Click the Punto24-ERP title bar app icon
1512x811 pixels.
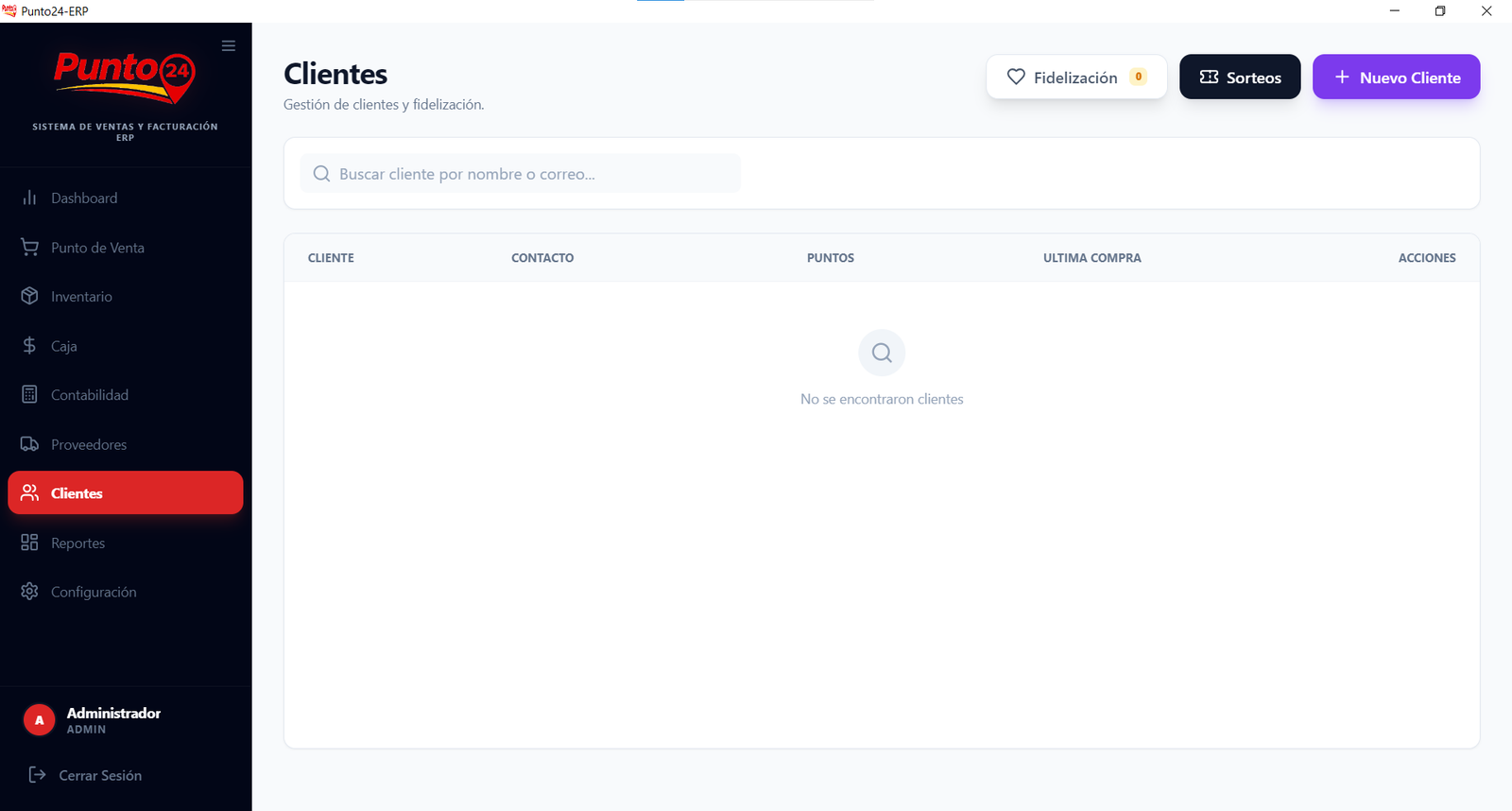pyautogui.click(x=9, y=10)
